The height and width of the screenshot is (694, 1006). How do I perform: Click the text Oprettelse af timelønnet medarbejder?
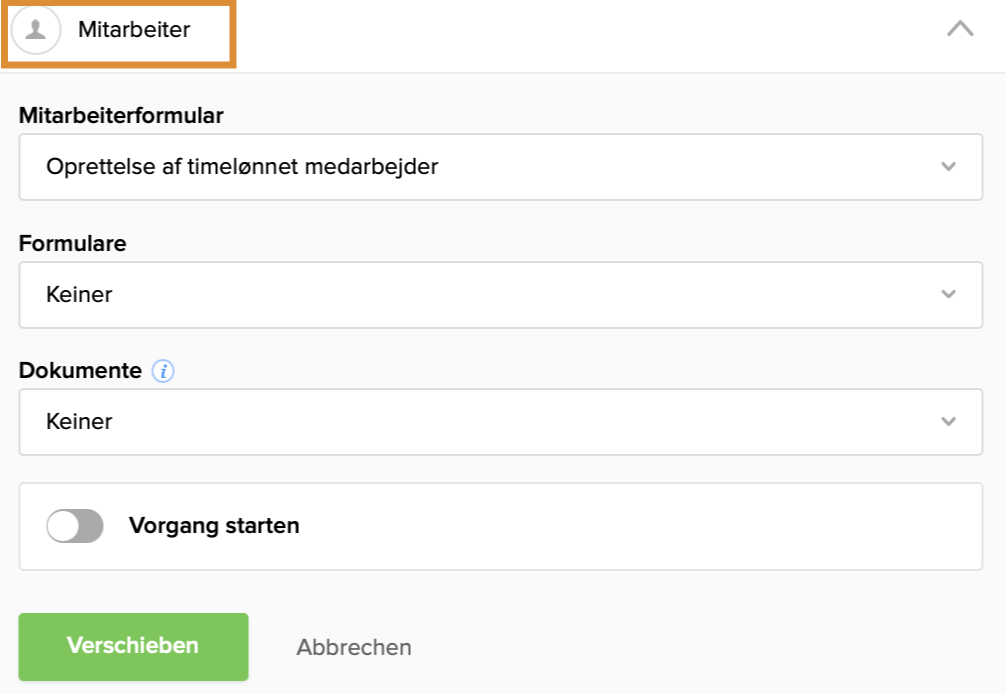coord(242,167)
